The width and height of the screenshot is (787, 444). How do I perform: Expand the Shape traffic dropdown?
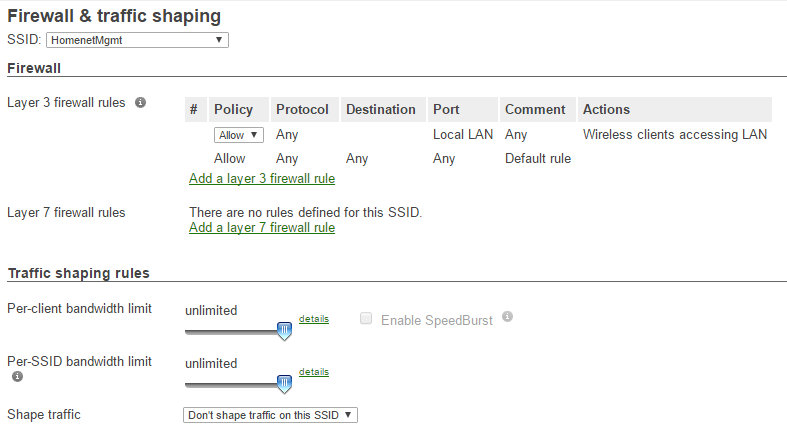click(x=270, y=414)
